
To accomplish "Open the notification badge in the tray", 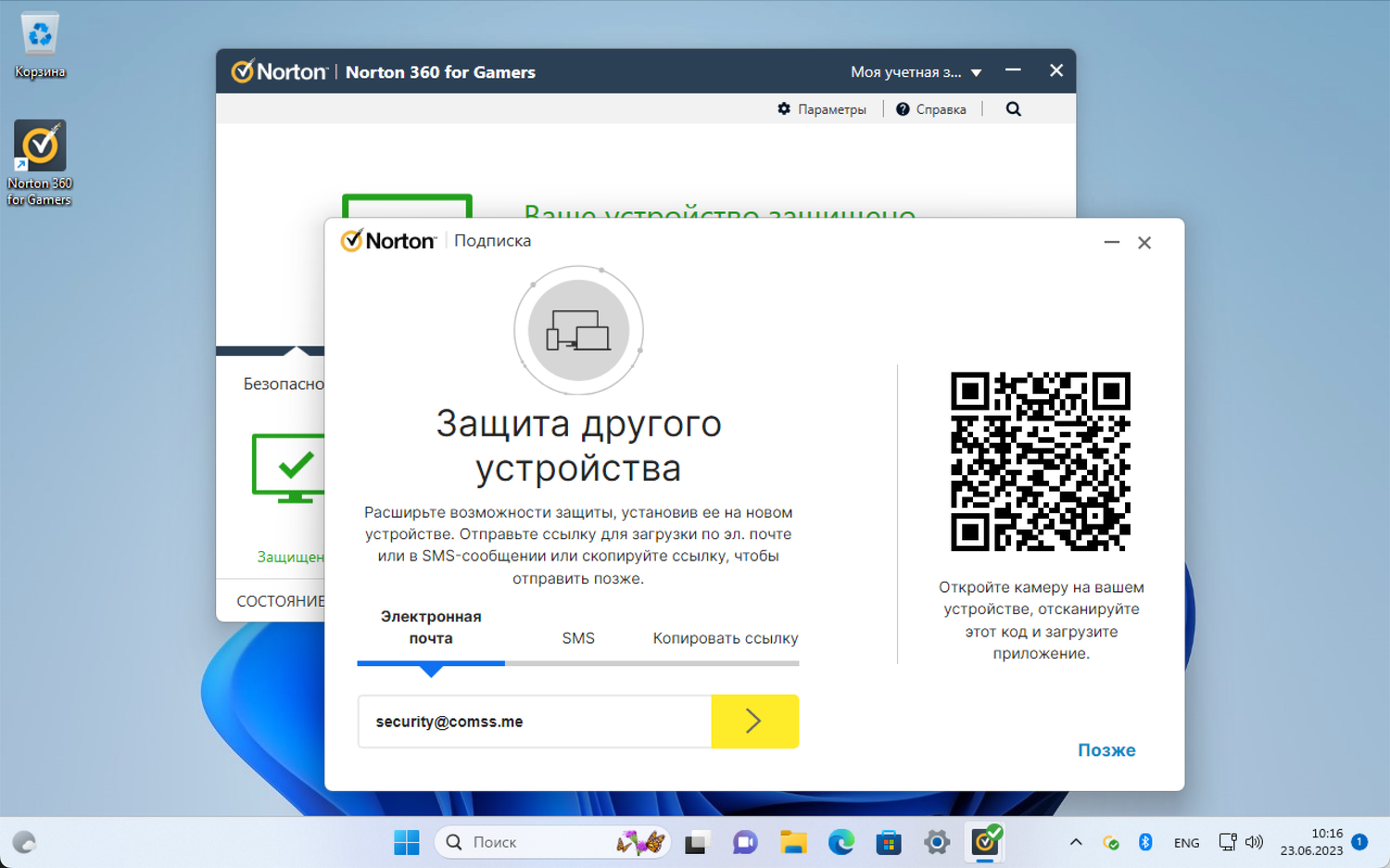I will (x=1359, y=842).
